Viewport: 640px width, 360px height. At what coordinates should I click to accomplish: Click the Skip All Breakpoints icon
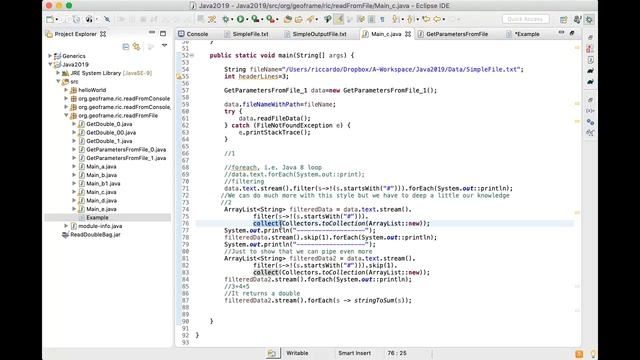click(107, 19)
